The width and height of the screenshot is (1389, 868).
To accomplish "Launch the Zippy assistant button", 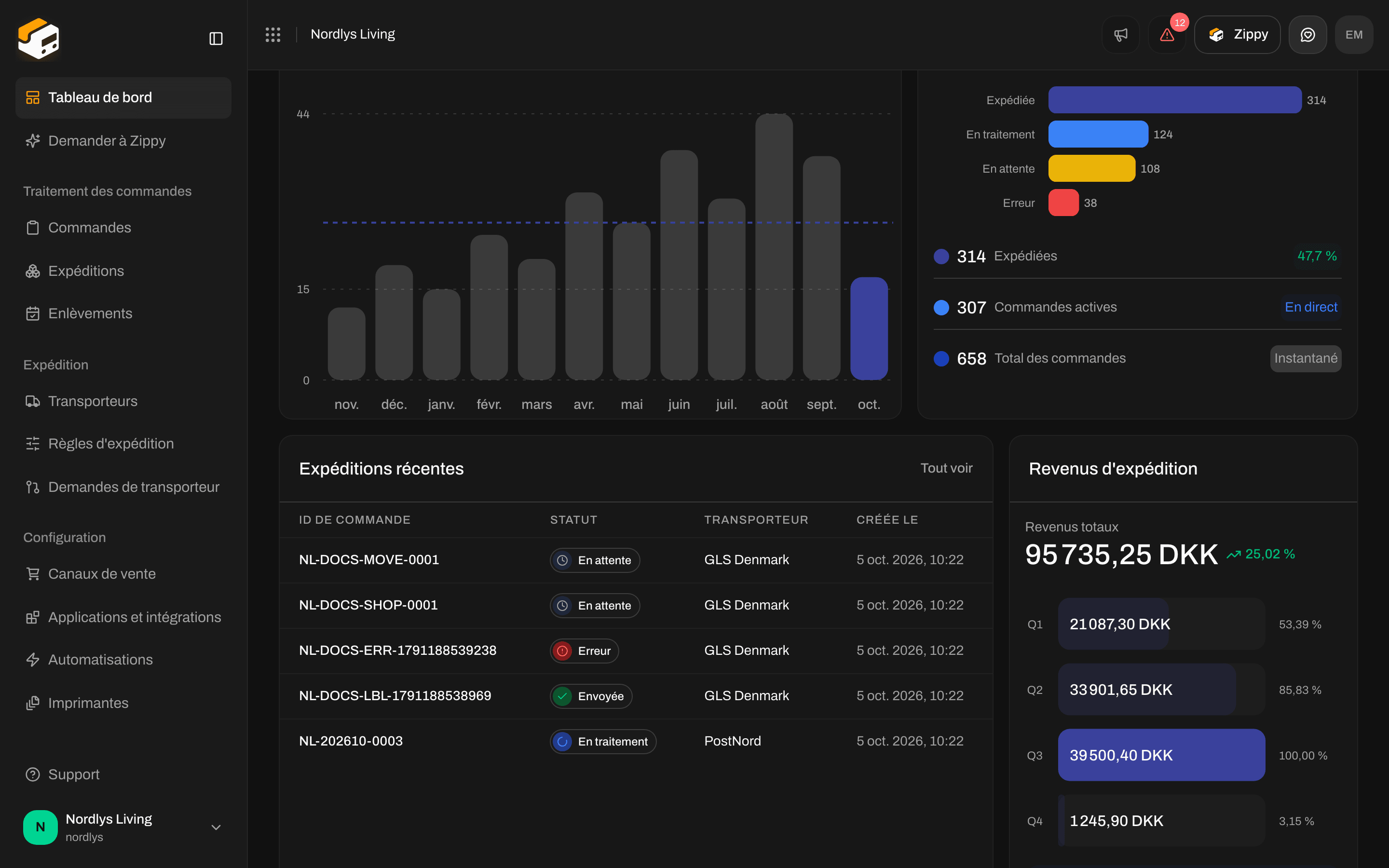I will click(1237, 34).
